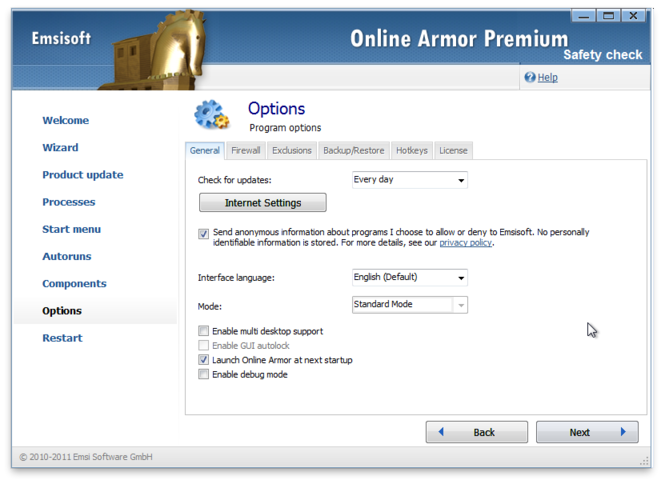Select Wizard in the sidebar
Screen dimensions: 665x484
coord(60,148)
